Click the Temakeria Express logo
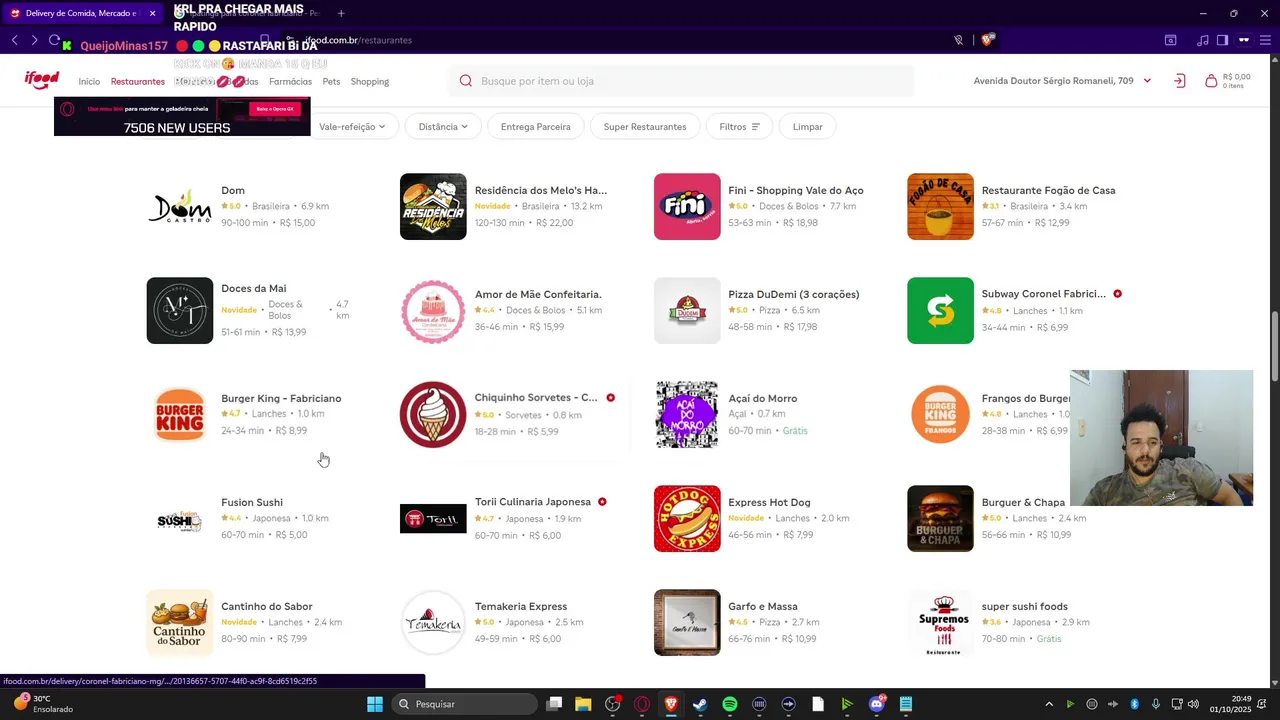This screenshot has height=720, width=1280. 433,623
